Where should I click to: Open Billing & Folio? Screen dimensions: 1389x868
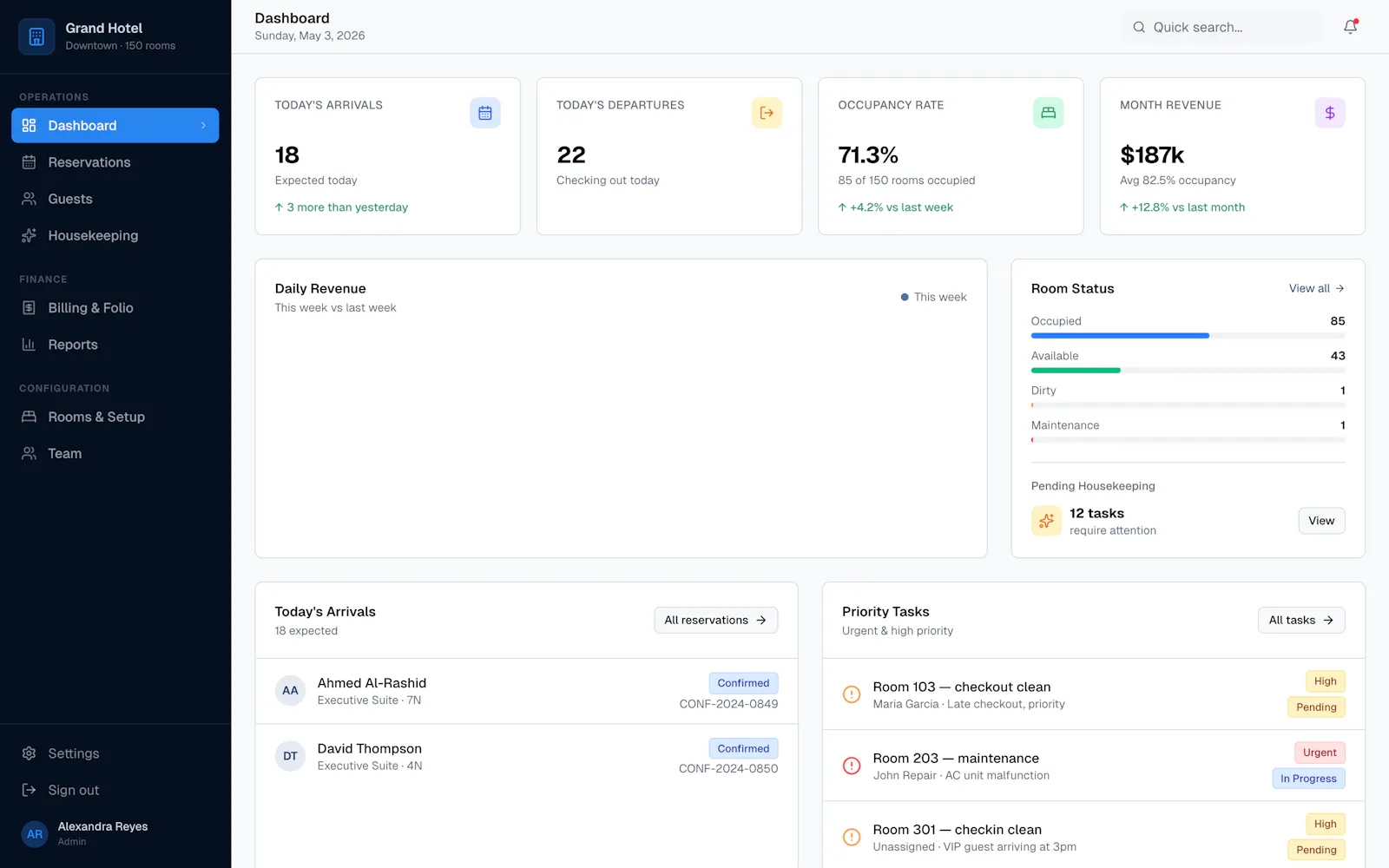click(x=115, y=308)
